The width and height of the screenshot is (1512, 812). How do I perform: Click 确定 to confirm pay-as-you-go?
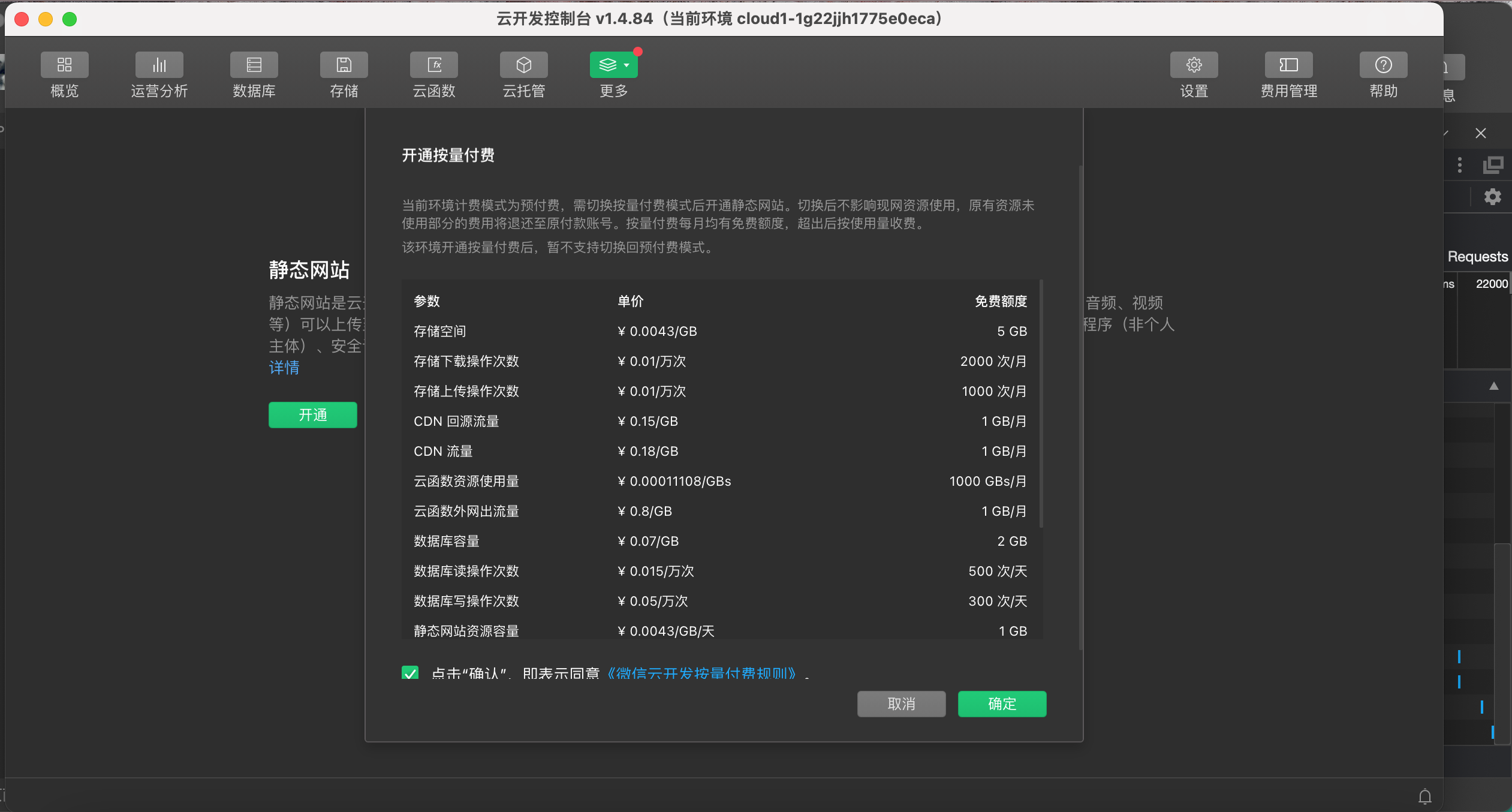(1002, 703)
